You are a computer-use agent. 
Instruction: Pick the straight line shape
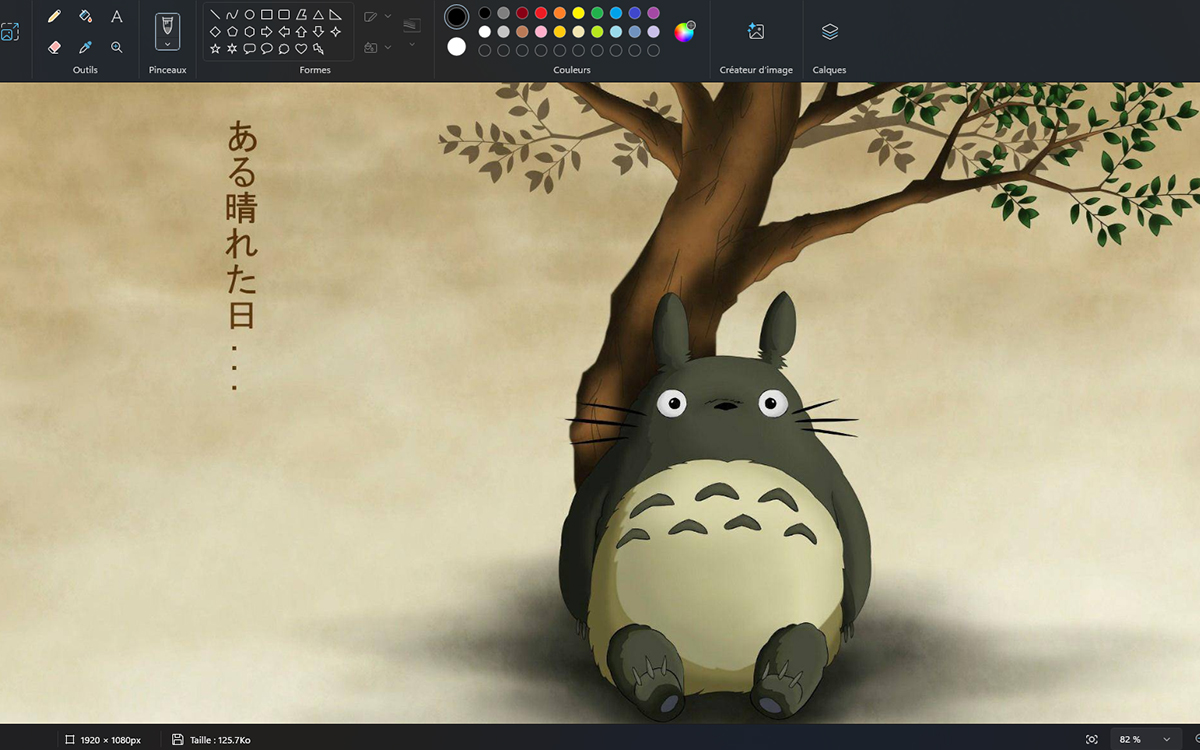[x=215, y=15]
